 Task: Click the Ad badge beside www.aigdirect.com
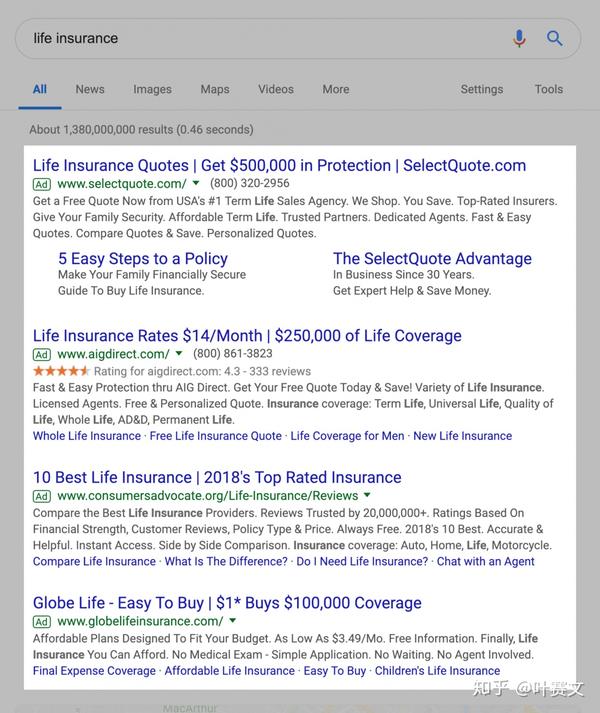click(x=41, y=354)
